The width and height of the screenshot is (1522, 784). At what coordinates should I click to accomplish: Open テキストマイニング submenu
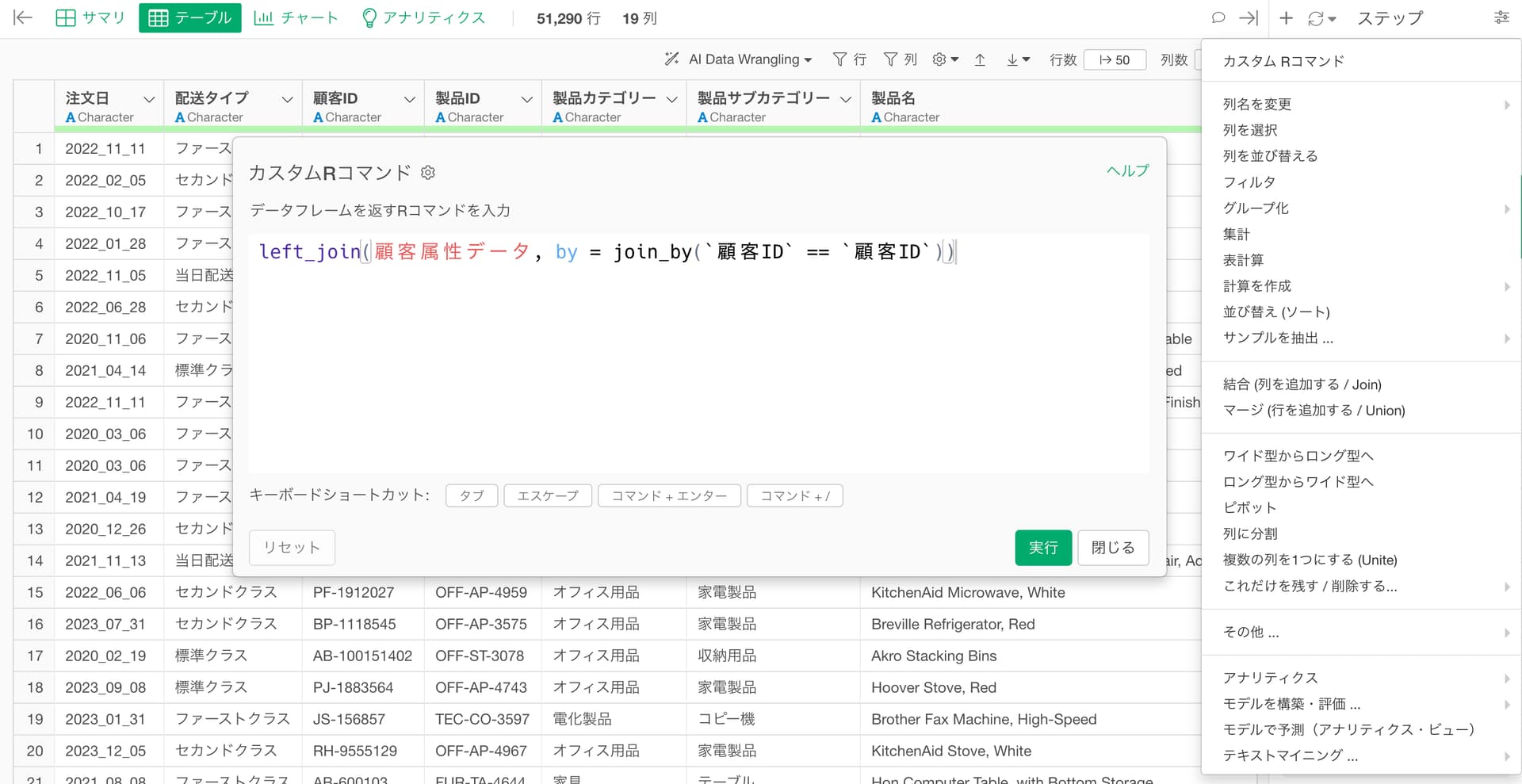point(1361,756)
